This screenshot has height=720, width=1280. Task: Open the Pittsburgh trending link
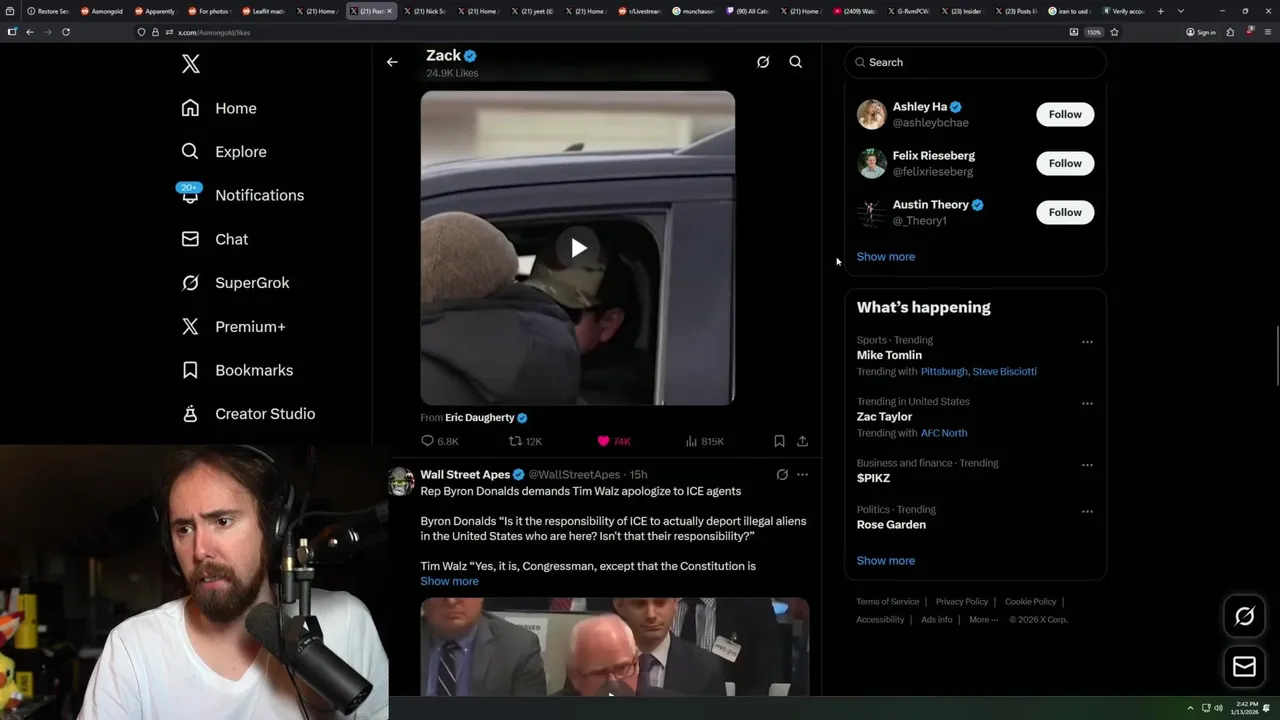pos(944,372)
